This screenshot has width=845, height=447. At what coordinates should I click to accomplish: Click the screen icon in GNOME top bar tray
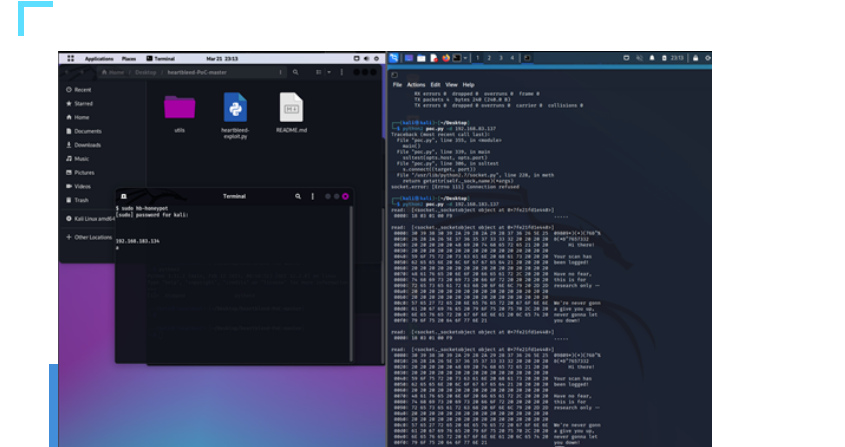[356, 58]
